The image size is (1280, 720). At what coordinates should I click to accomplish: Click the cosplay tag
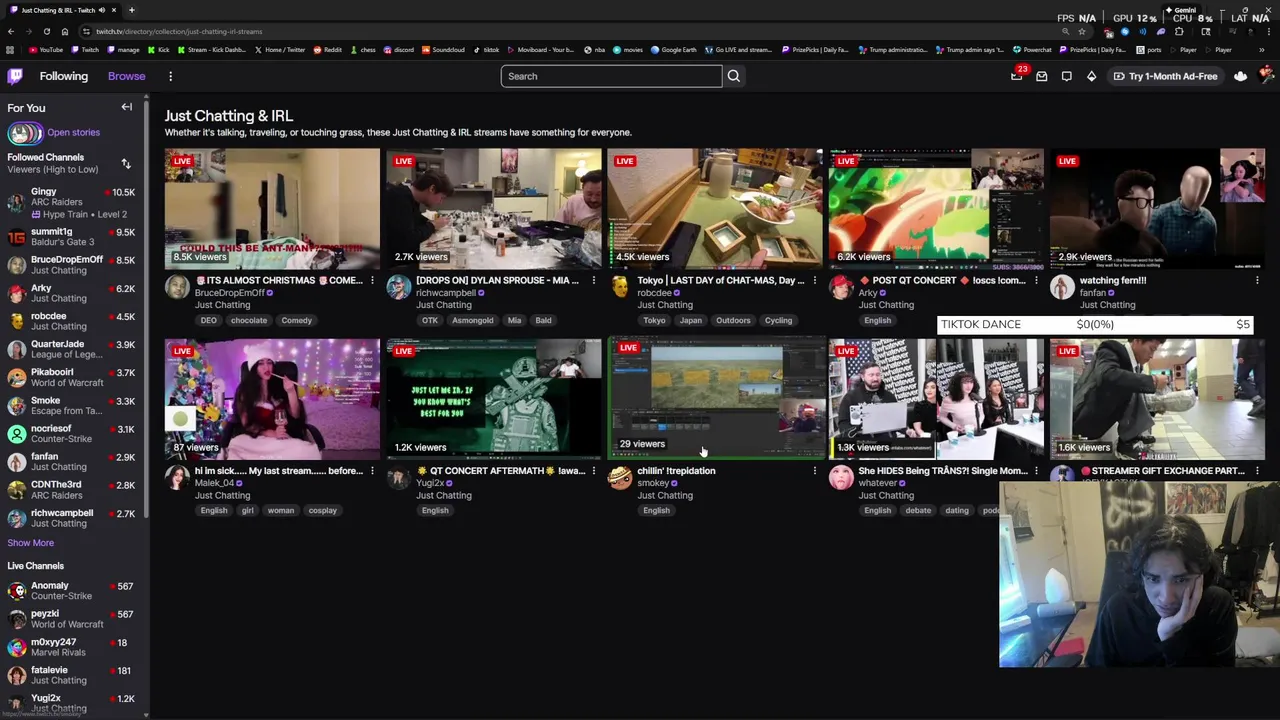(322, 510)
